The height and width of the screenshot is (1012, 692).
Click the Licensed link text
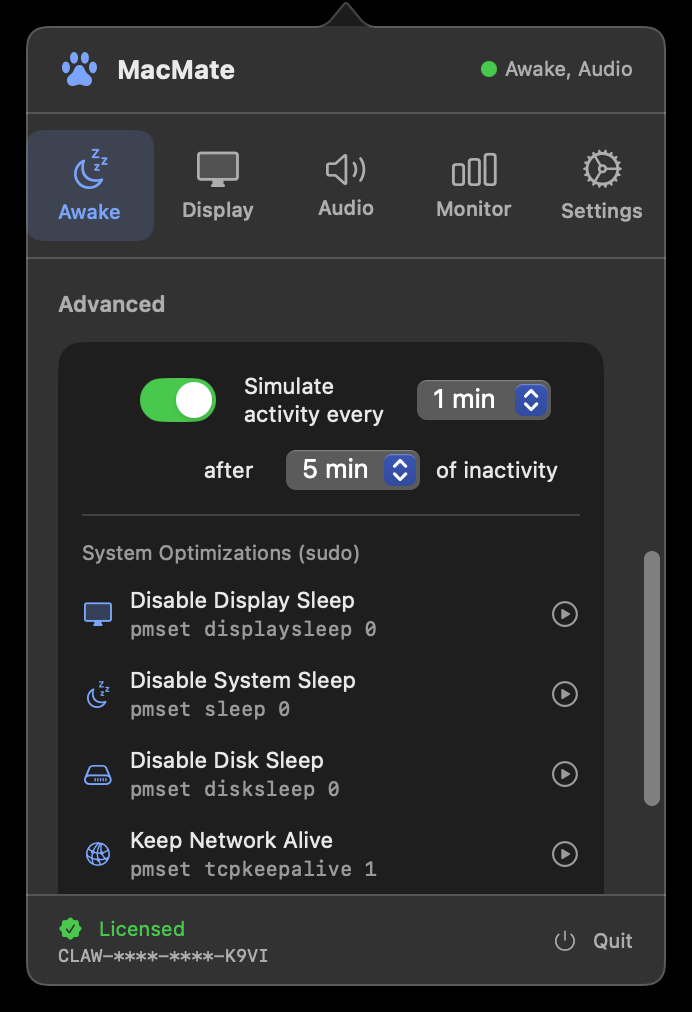point(141,929)
